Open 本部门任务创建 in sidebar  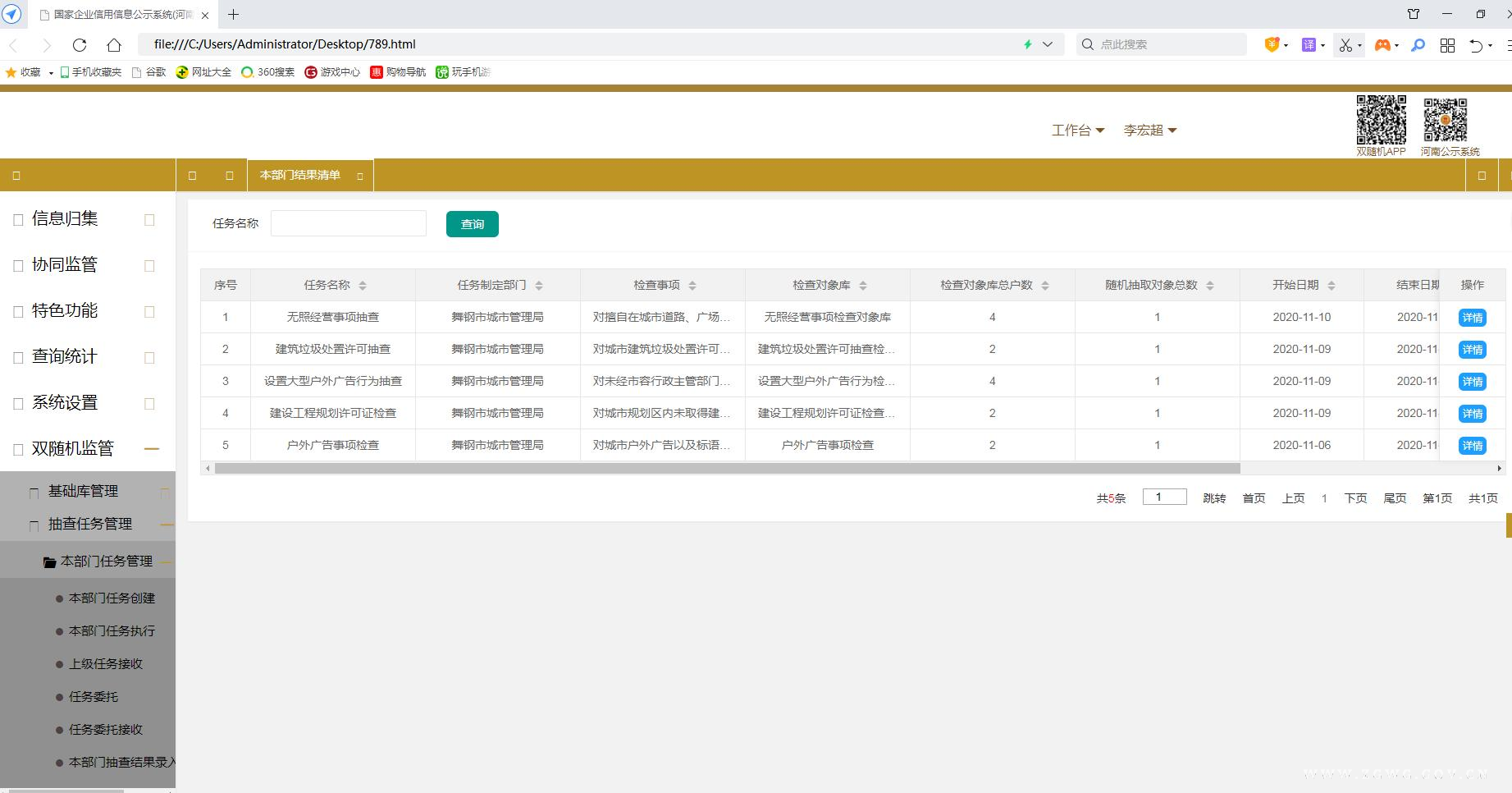pos(112,598)
